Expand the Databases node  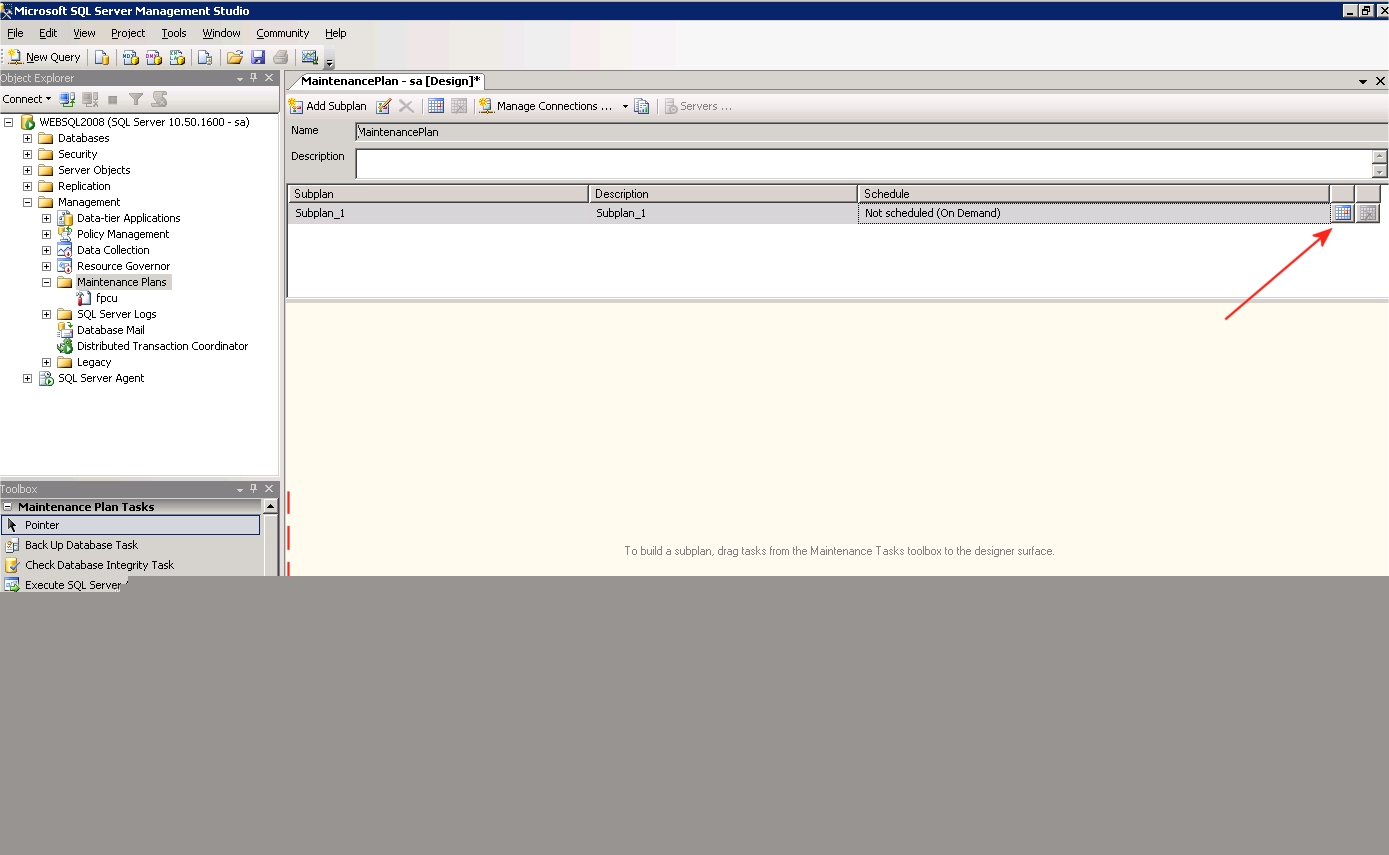pos(27,138)
